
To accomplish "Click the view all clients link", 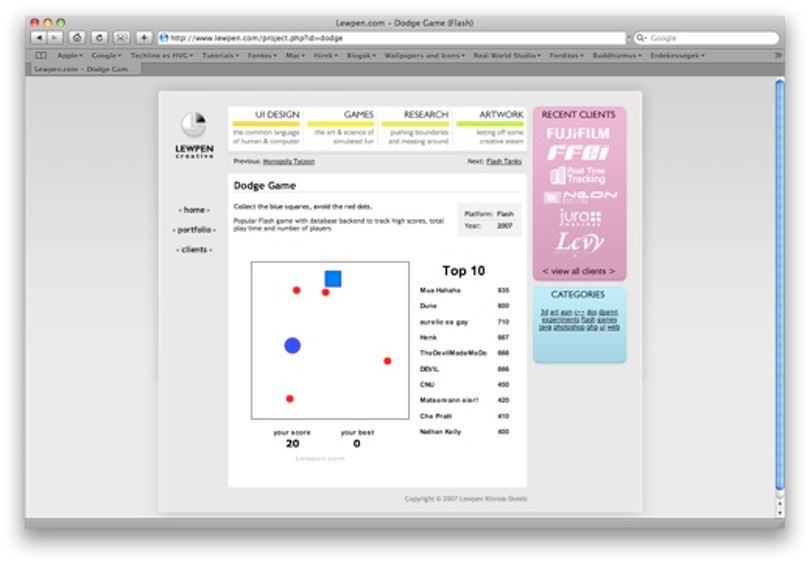I will tap(579, 271).
